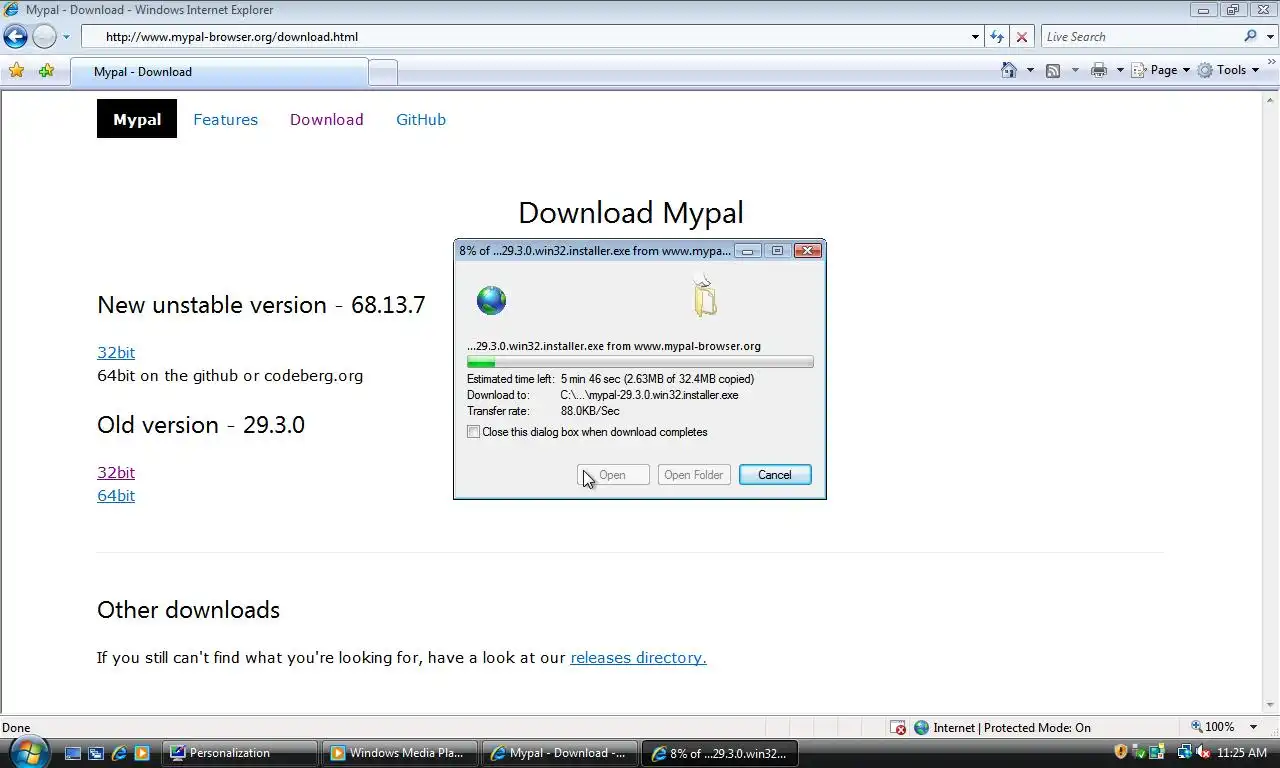Screen dimensions: 1280x768
Task: Launch Windows Media Player quick launch icon
Action: (142, 753)
